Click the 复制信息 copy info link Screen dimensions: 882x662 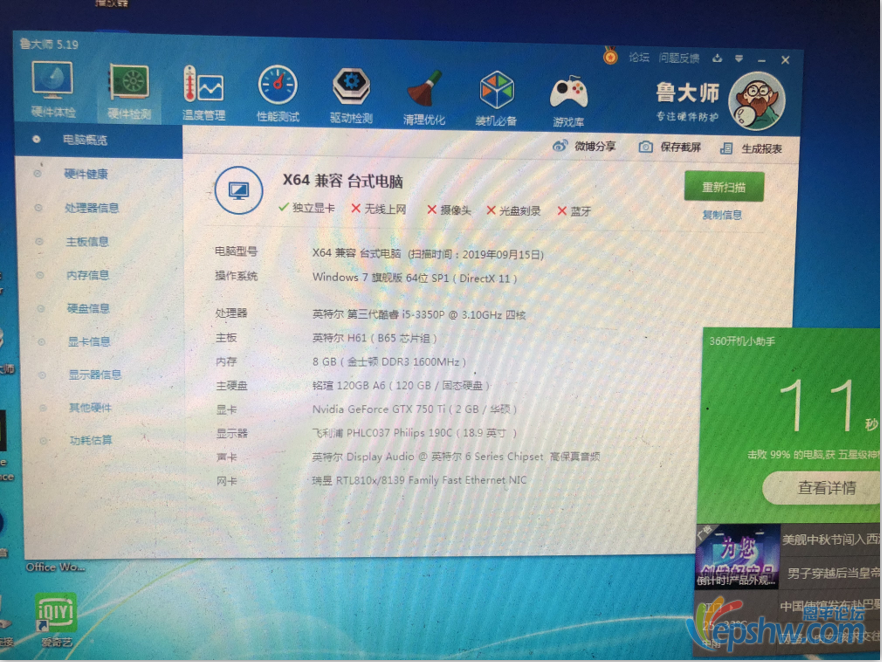click(722, 215)
